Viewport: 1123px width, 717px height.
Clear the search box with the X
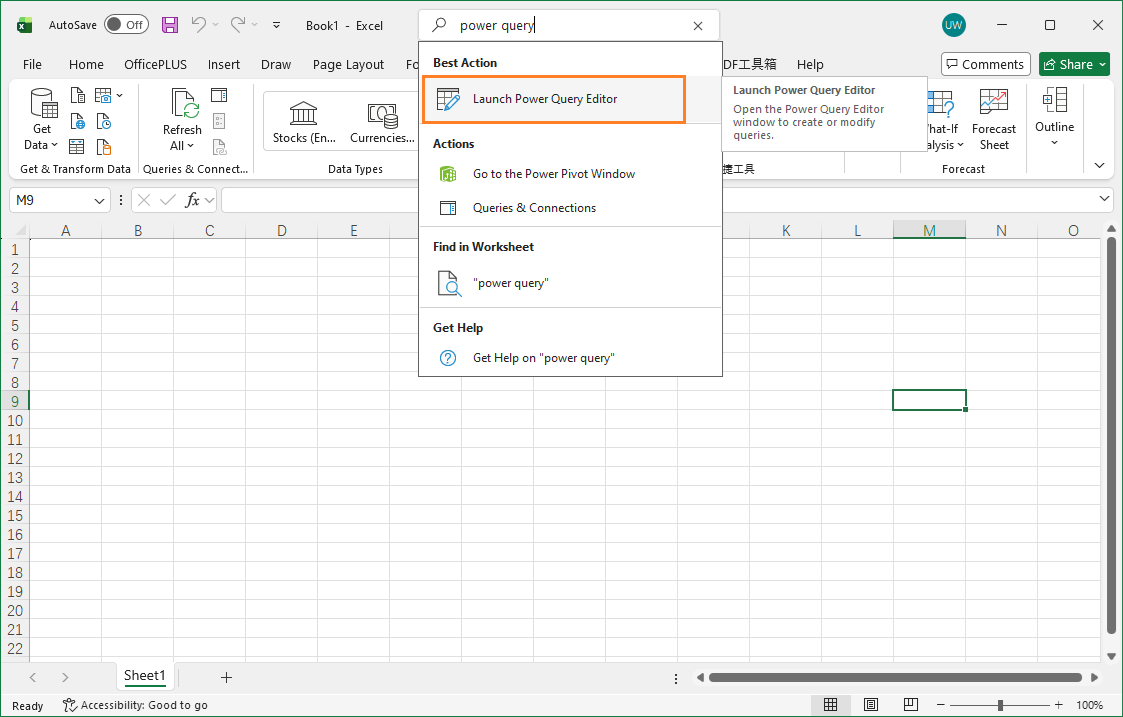pyautogui.click(x=697, y=25)
